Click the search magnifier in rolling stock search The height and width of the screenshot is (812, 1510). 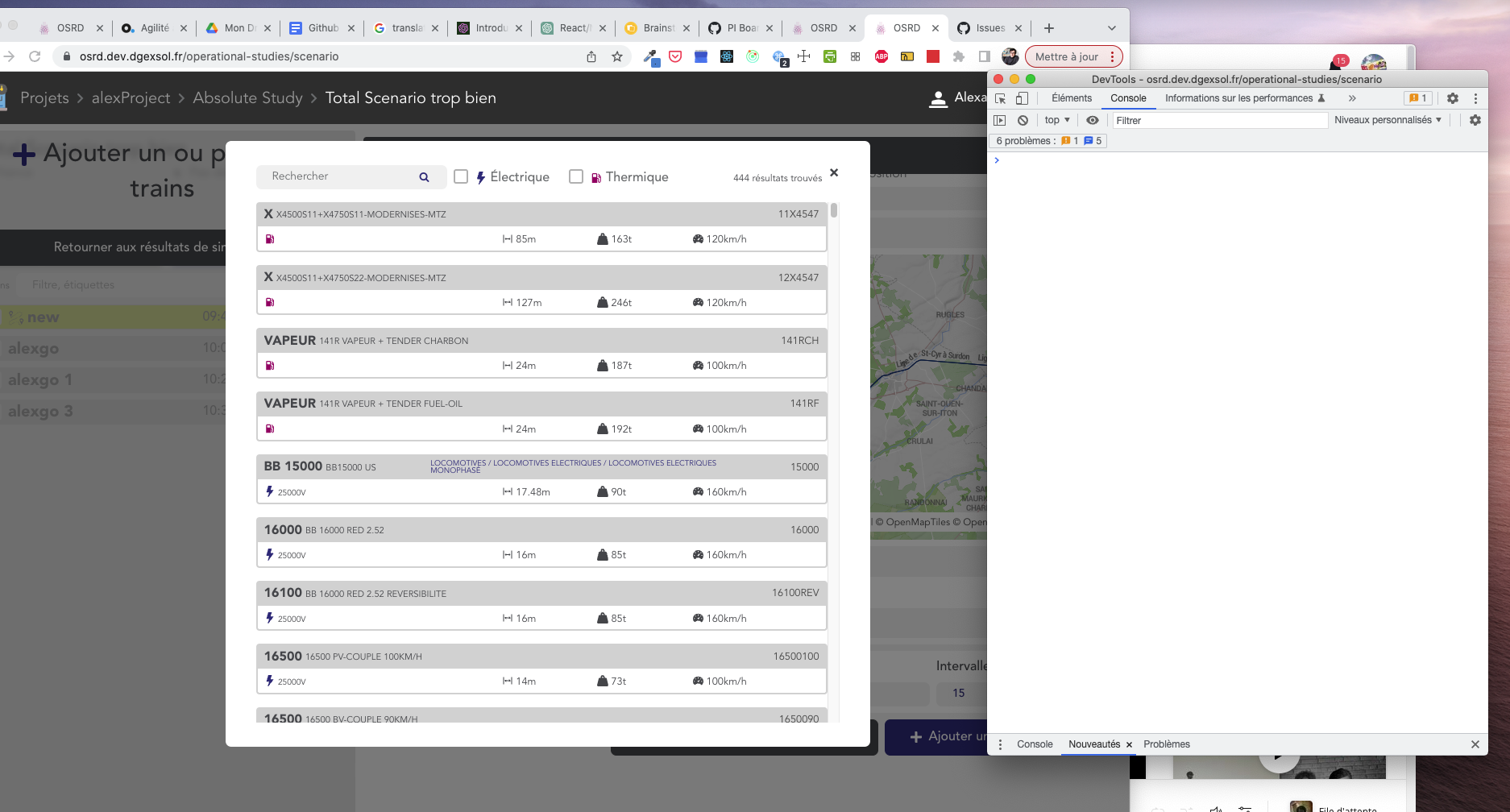pyautogui.click(x=423, y=176)
